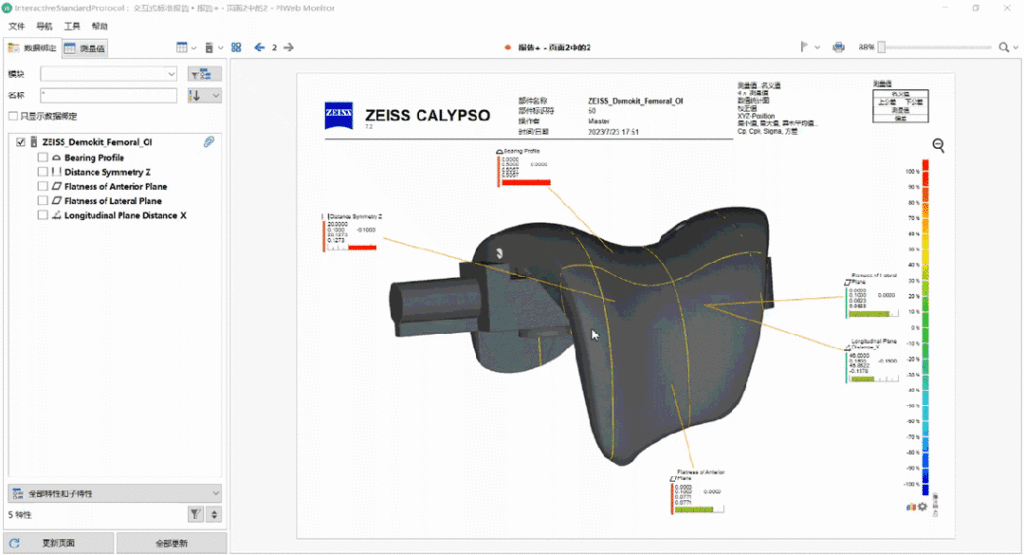Open the page thumbnails grid view icon

[x=236, y=47]
